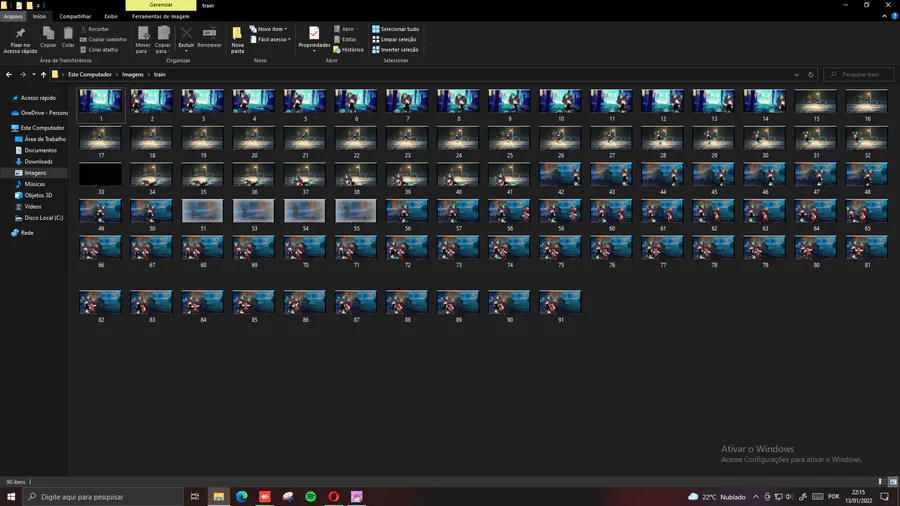Click the Abrir button
The image size is (900, 506).
pyautogui.click(x=346, y=29)
